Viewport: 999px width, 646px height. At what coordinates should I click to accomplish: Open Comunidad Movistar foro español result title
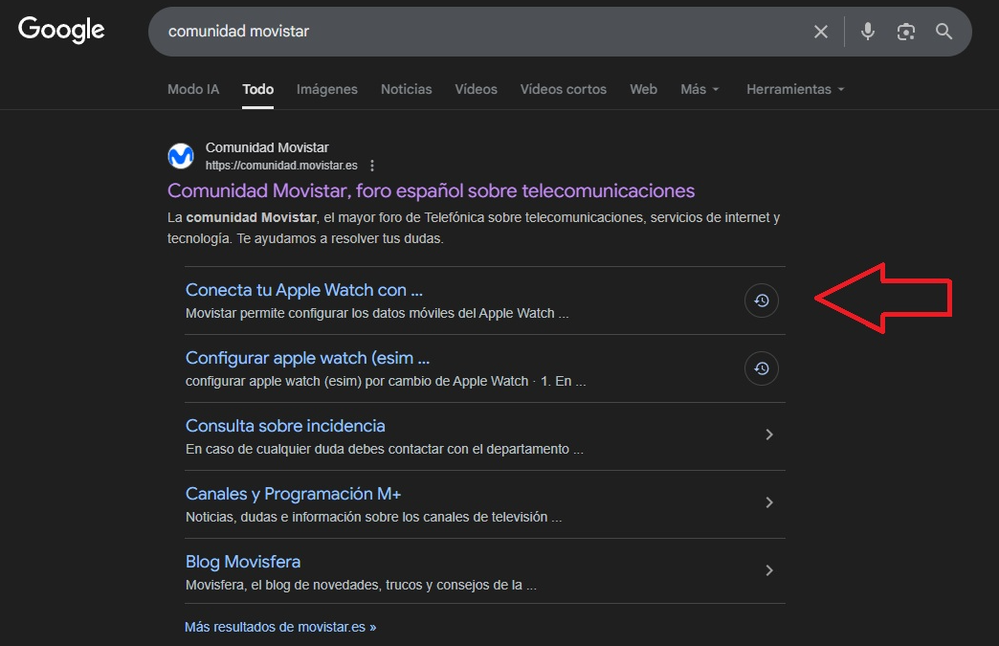coord(431,191)
